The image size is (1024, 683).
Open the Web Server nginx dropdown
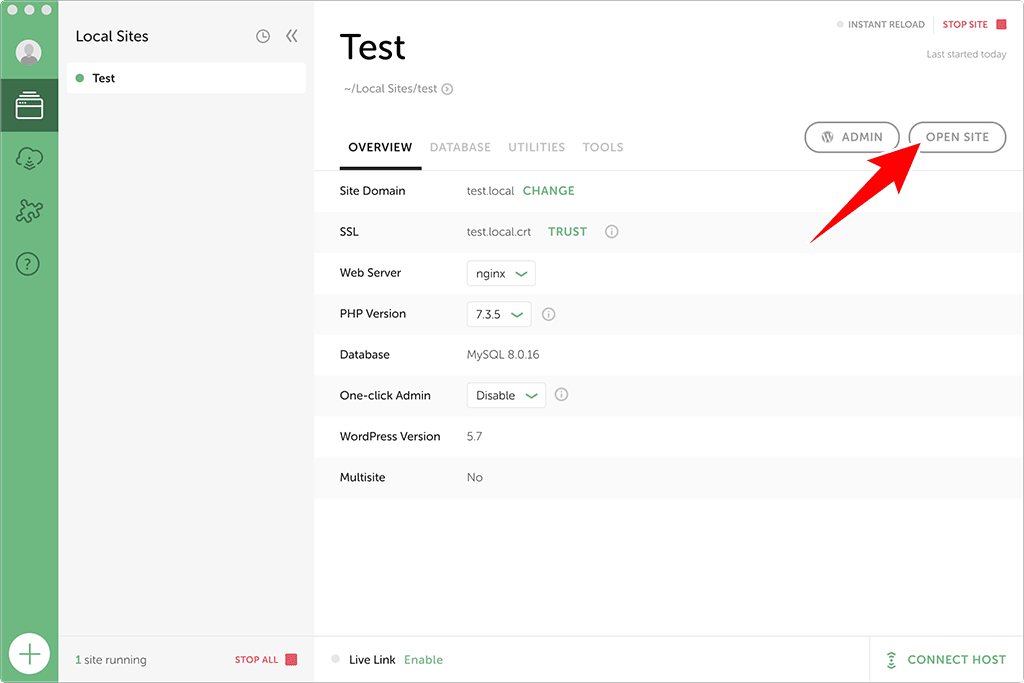(x=501, y=273)
